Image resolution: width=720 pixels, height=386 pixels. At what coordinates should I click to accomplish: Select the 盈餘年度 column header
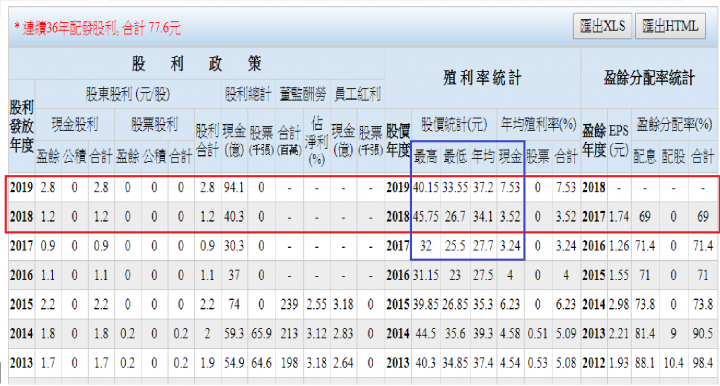coord(594,140)
